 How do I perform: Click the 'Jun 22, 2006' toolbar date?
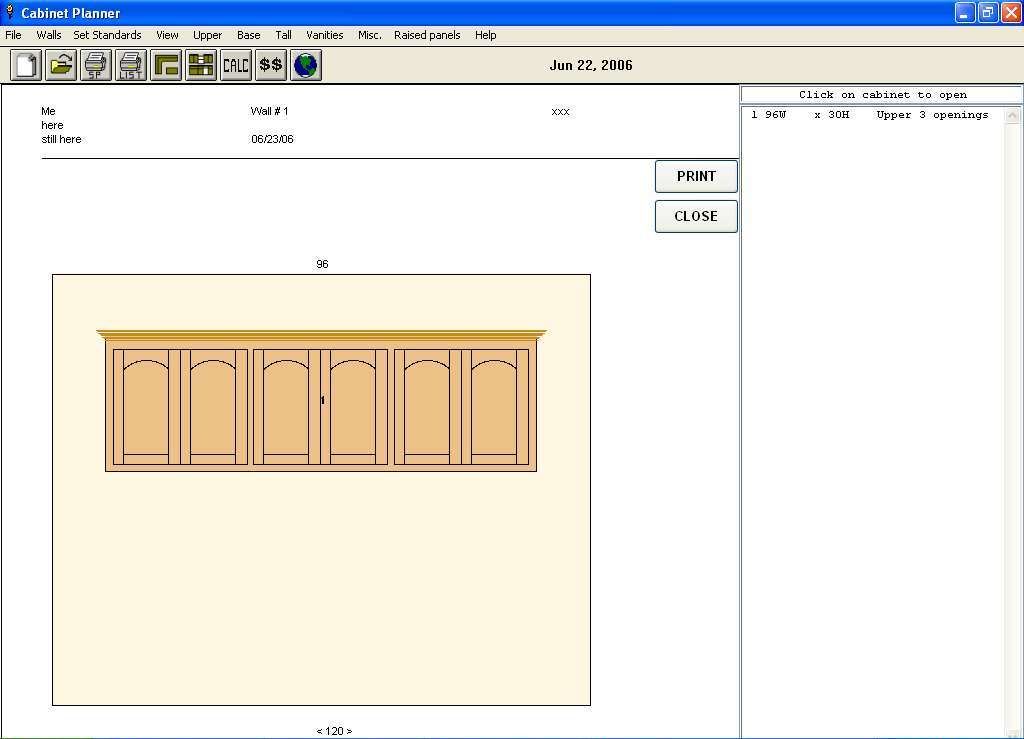pos(591,65)
